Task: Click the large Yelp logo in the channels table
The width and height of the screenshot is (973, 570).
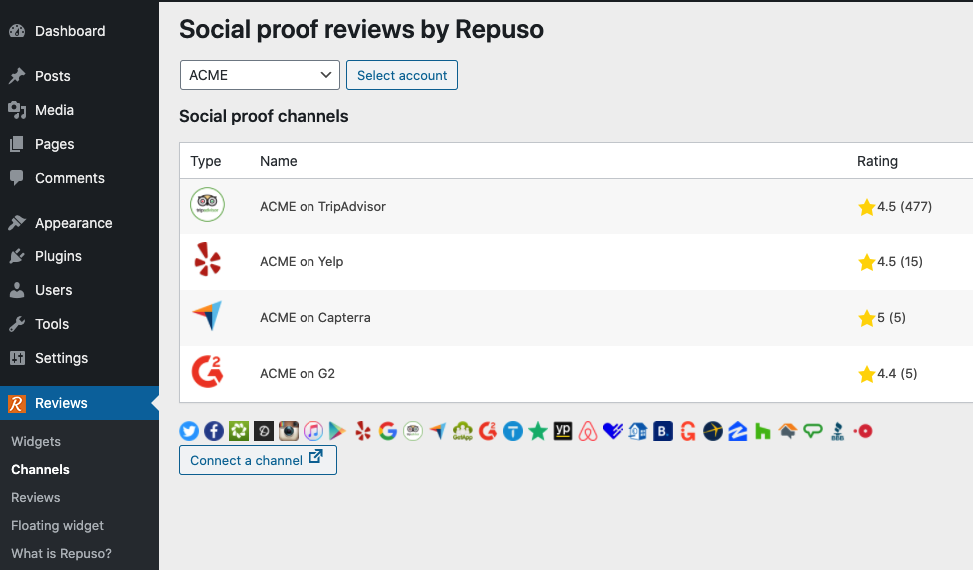Action: pyautogui.click(x=207, y=260)
